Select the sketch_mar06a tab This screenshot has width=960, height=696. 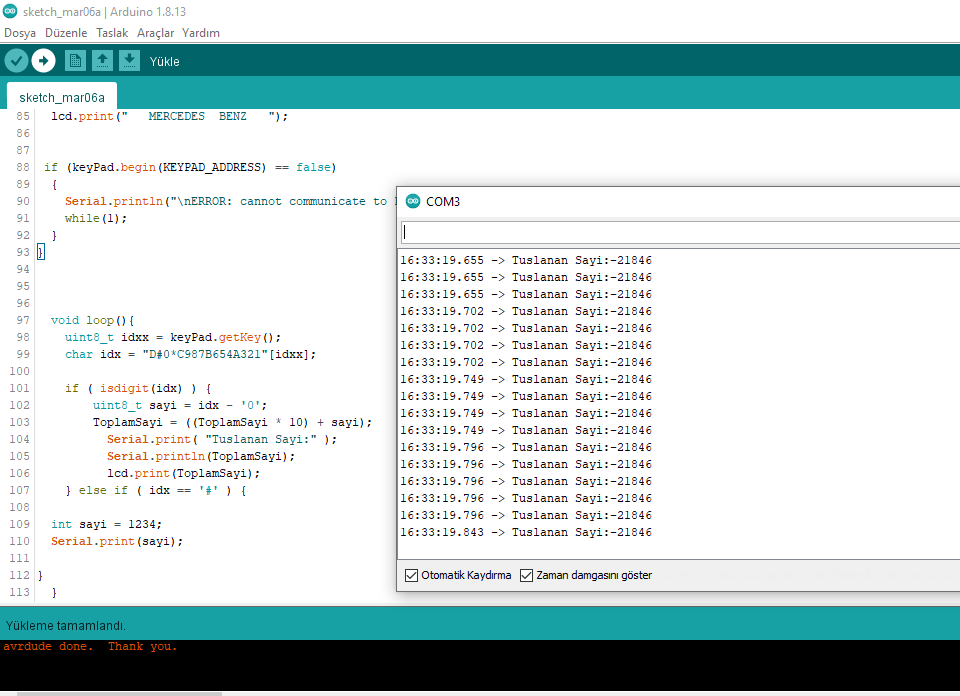click(x=62, y=97)
